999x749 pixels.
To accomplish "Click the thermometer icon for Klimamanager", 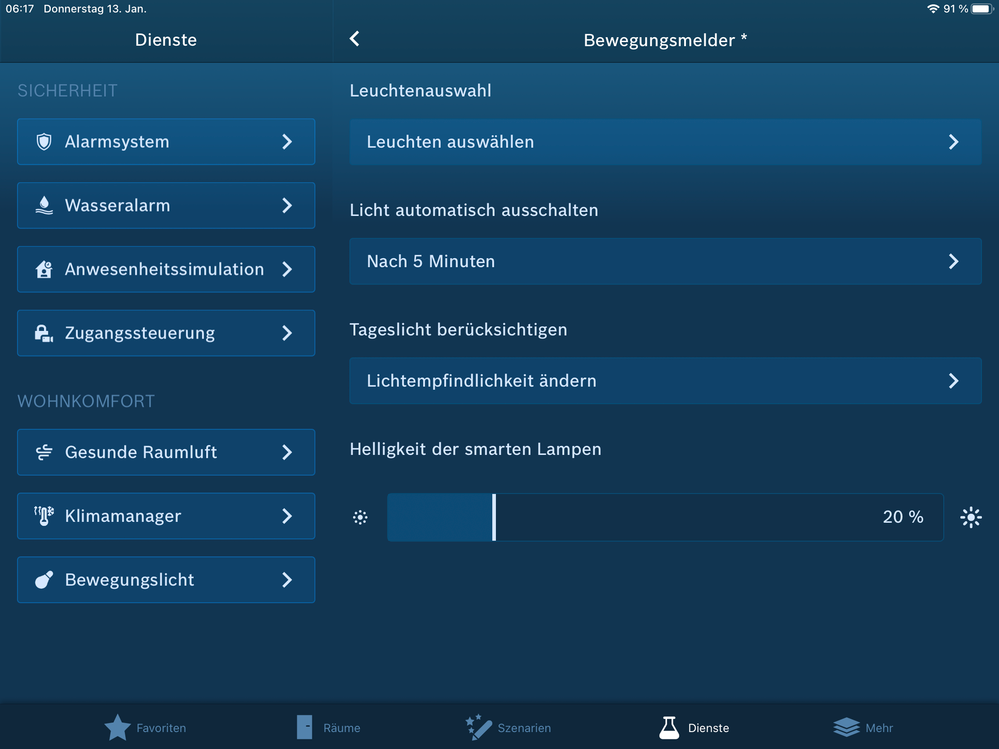I will coord(43,516).
